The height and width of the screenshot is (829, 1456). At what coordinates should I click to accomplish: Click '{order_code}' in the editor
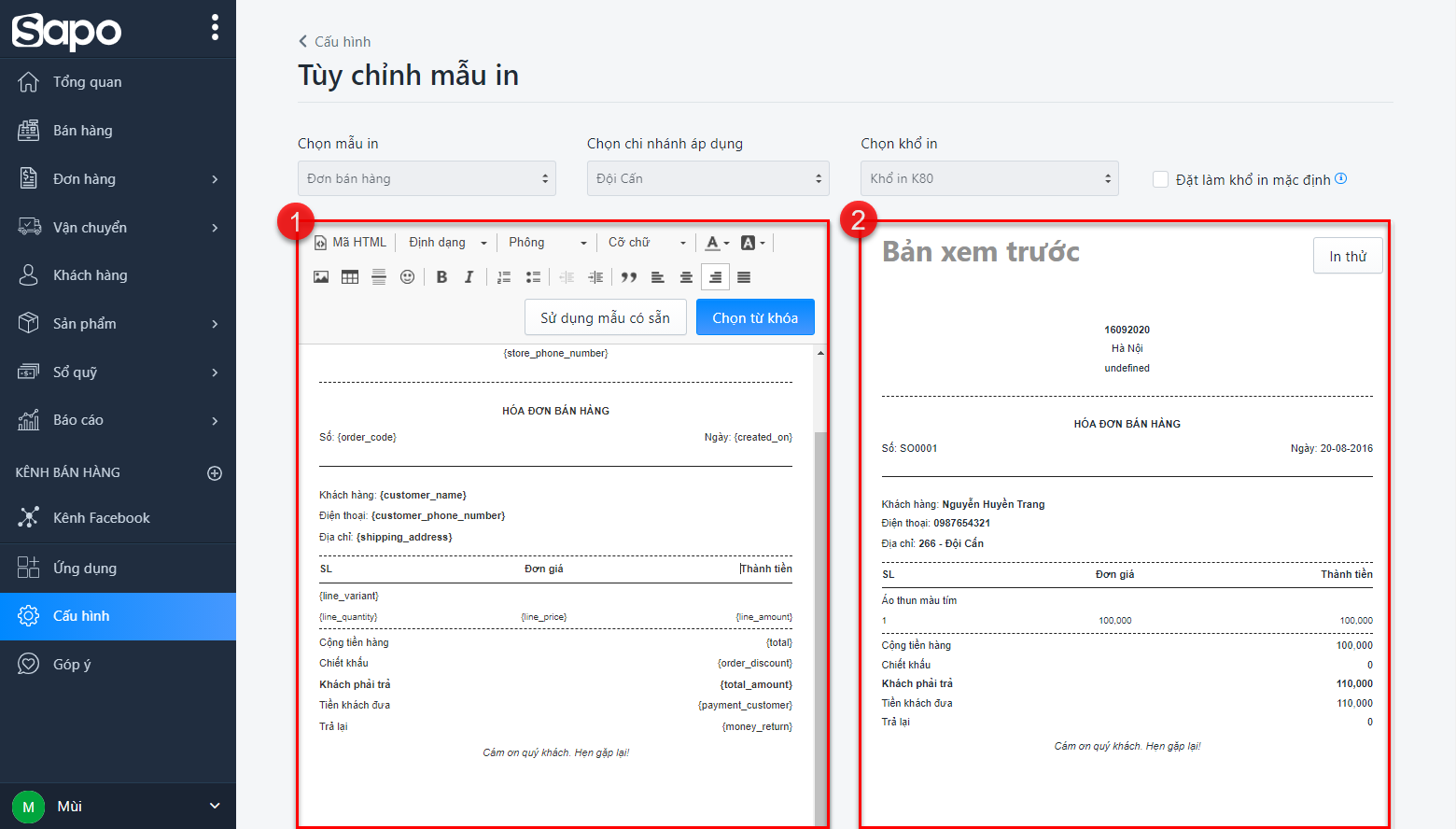pyautogui.click(x=367, y=438)
